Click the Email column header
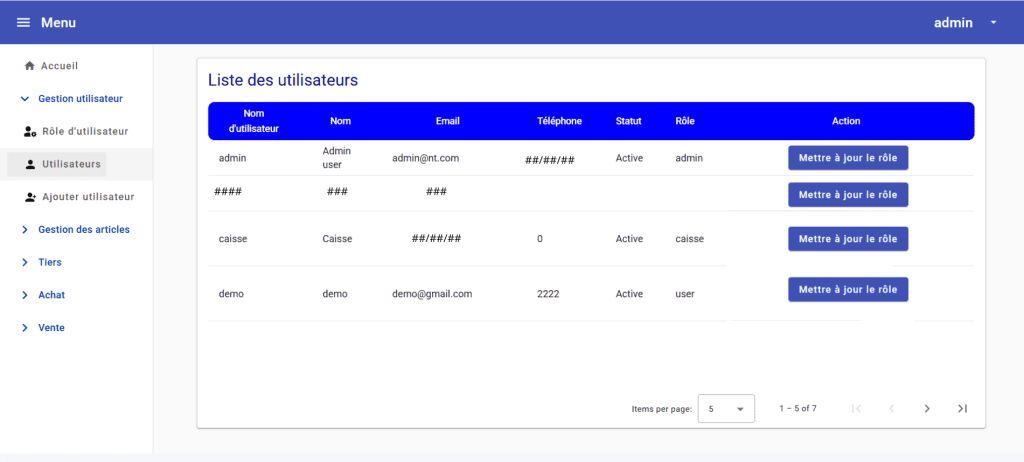Screen dimensions: 1024x462 pyautogui.click(x=447, y=121)
